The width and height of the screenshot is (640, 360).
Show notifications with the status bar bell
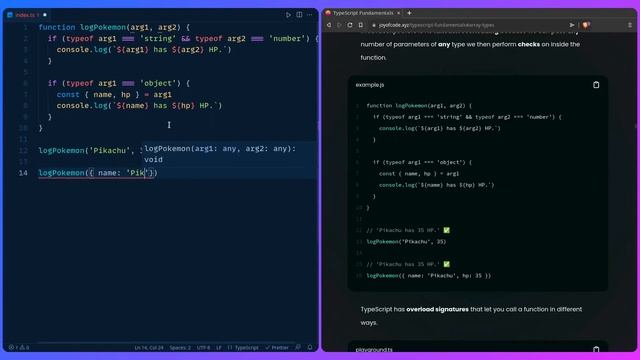click(x=310, y=347)
